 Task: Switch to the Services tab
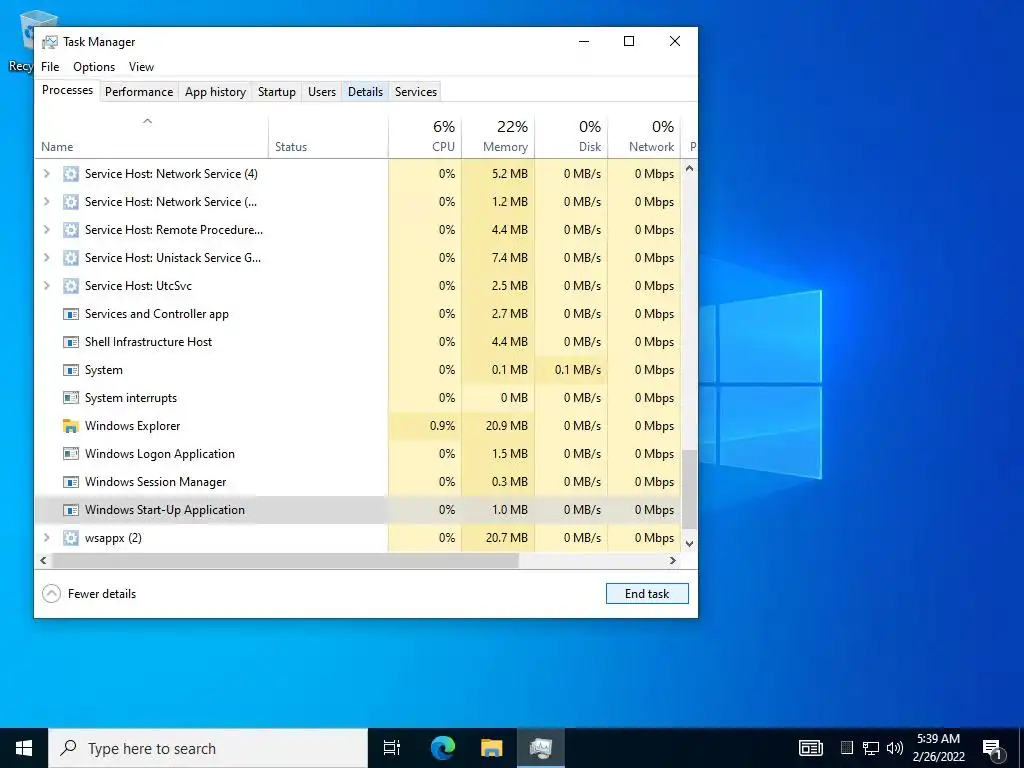click(x=416, y=92)
